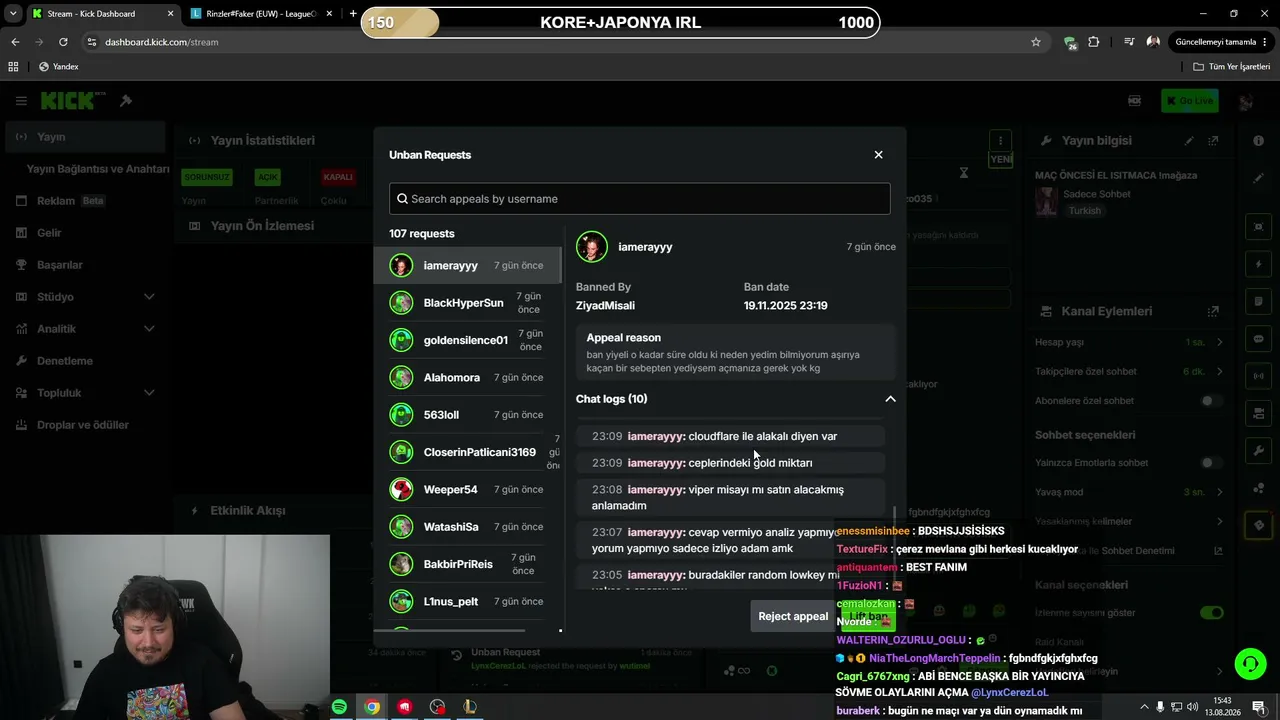Bookmark this page with the star
Image resolution: width=1280 pixels, height=720 pixels.
[x=1036, y=42]
